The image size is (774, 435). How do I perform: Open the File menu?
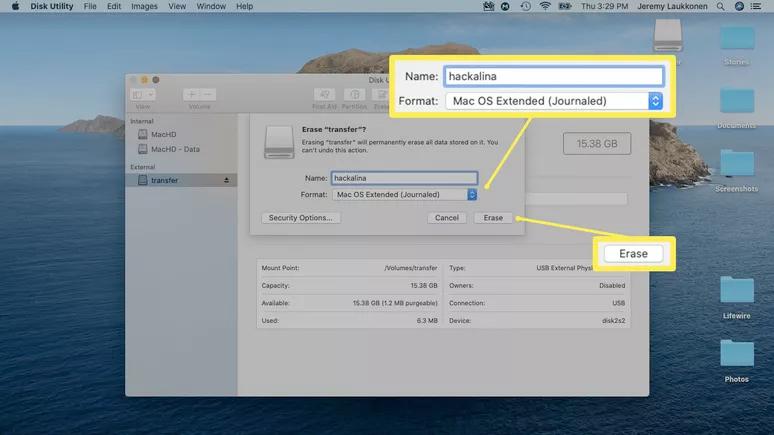pos(90,6)
